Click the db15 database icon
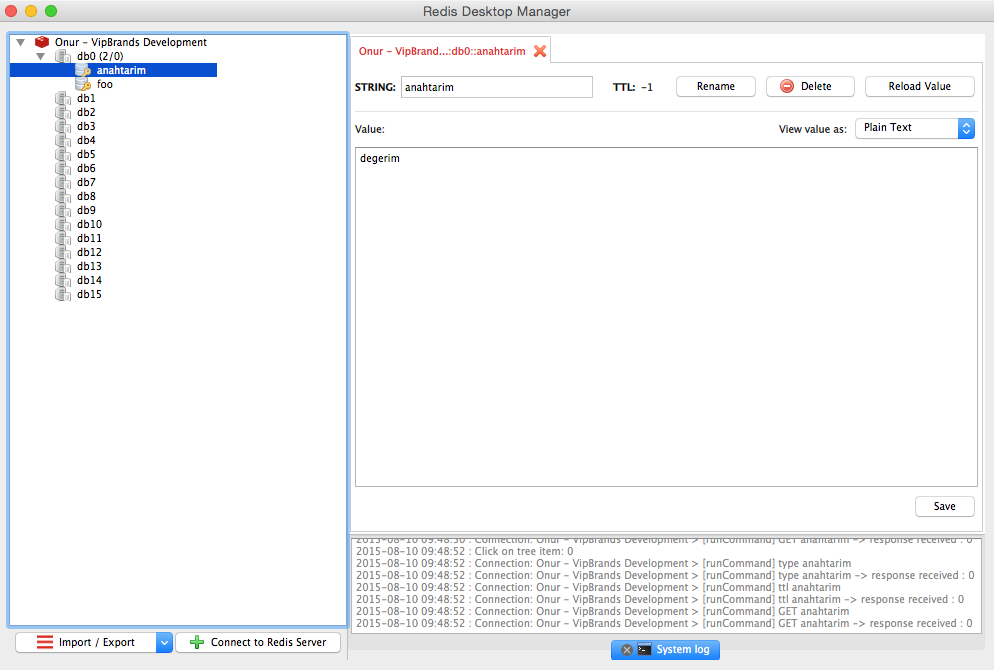994x670 pixels. coord(63,294)
